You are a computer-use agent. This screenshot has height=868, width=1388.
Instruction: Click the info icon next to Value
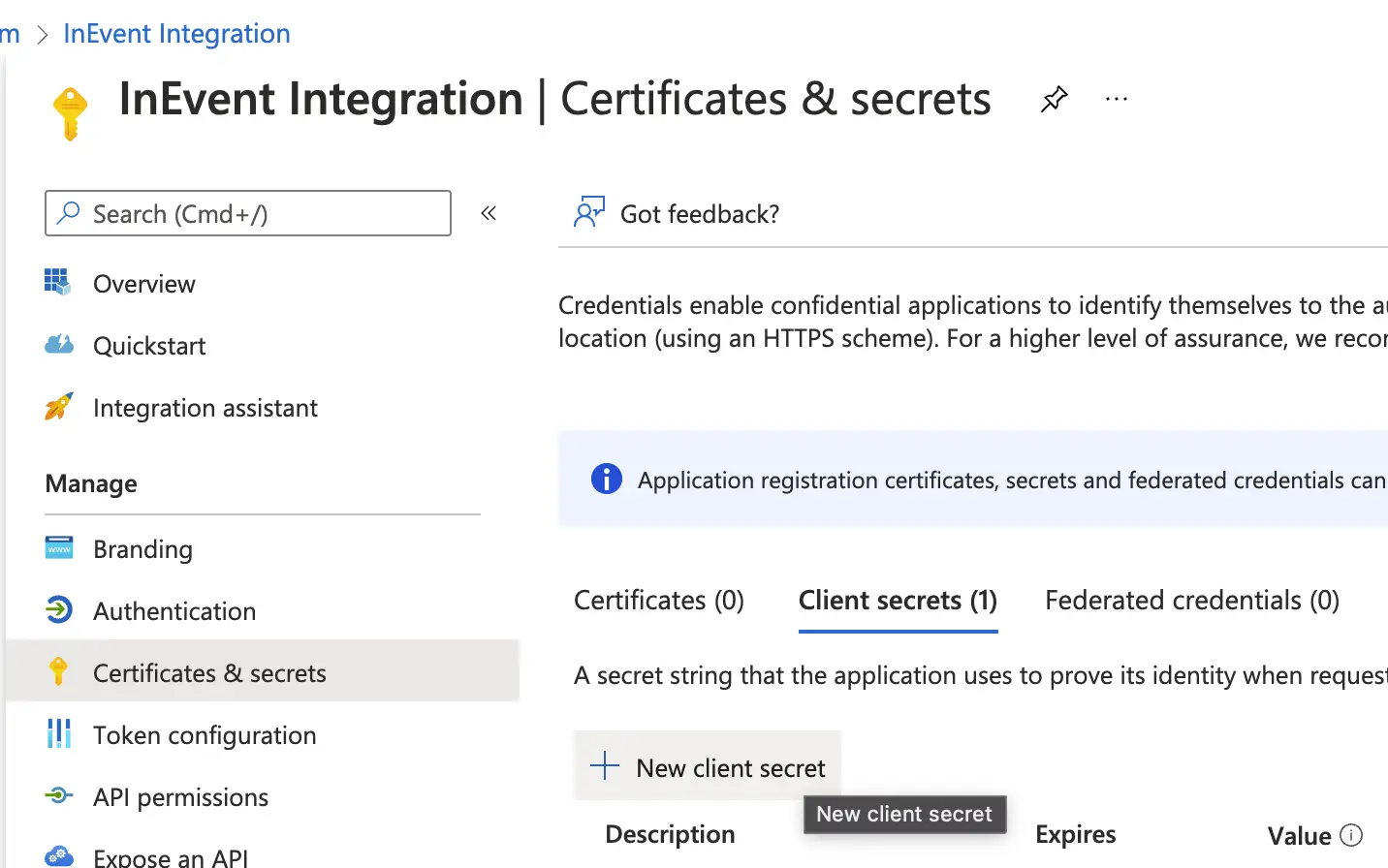pos(1351,834)
